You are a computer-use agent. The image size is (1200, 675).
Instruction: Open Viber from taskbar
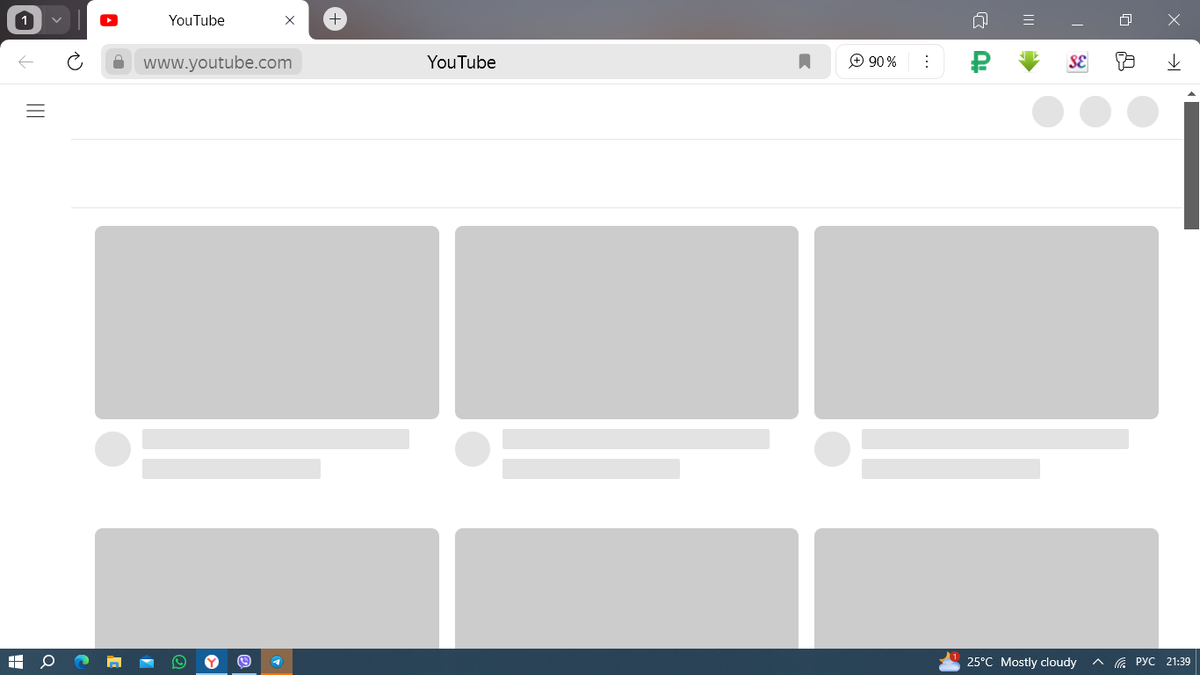[245, 662]
